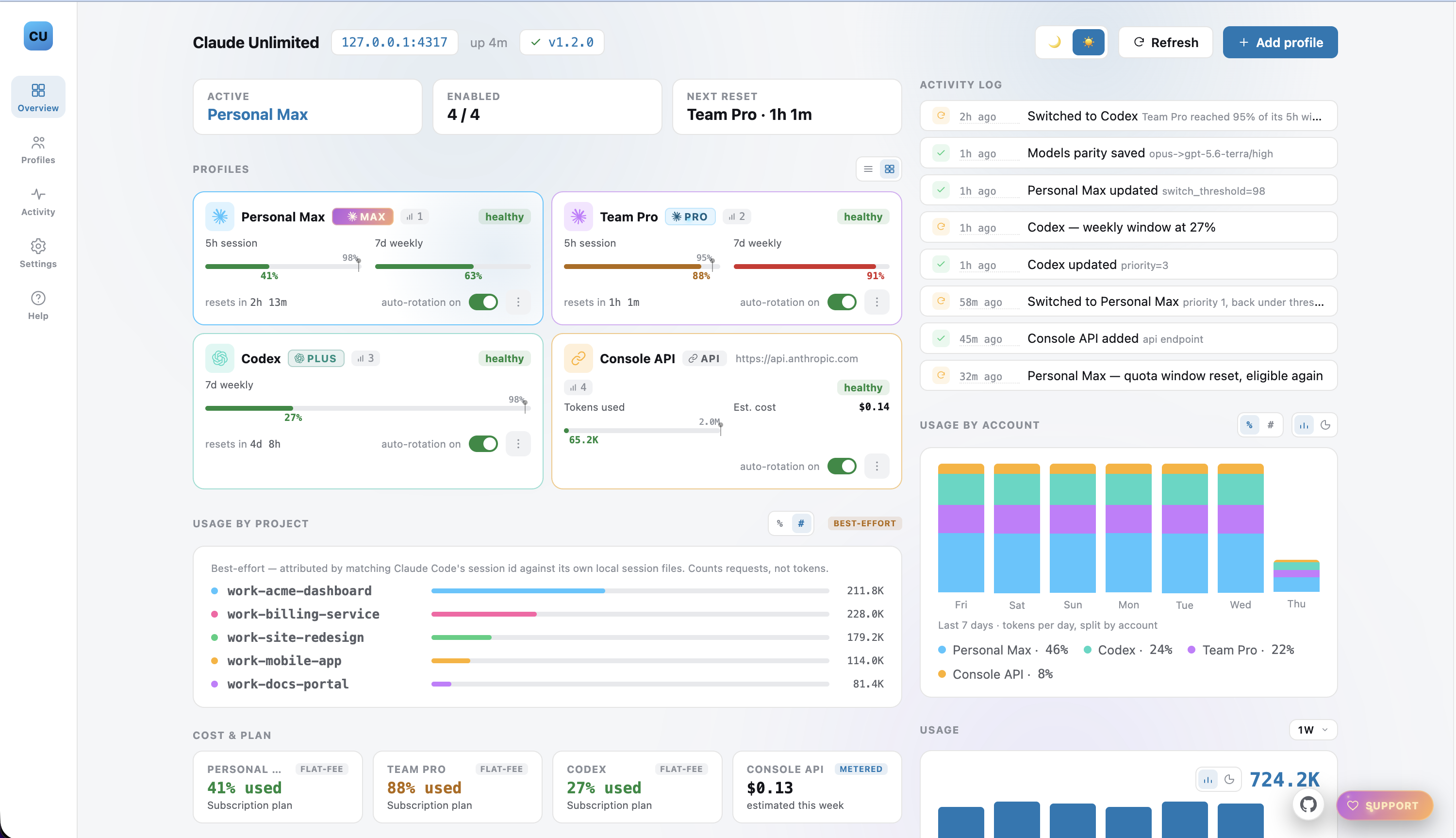Click the v1.2.0 version badge
1456x838 pixels.
(x=562, y=42)
